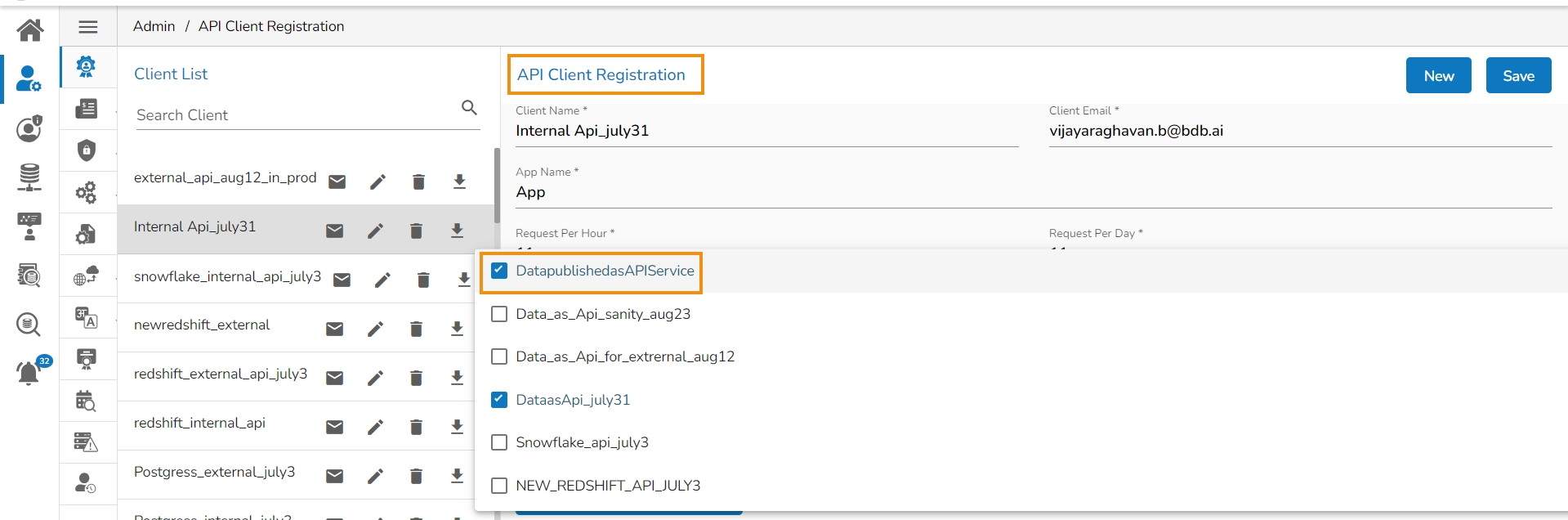This screenshot has width=1568, height=520.
Task: Delete the newredshift_external client
Action: 416,329
